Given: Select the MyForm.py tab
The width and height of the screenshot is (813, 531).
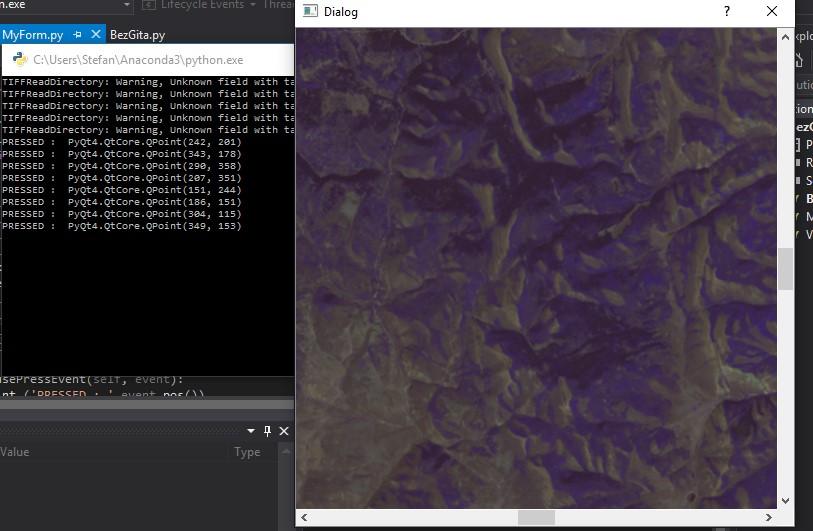Looking at the screenshot, I should (33, 35).
